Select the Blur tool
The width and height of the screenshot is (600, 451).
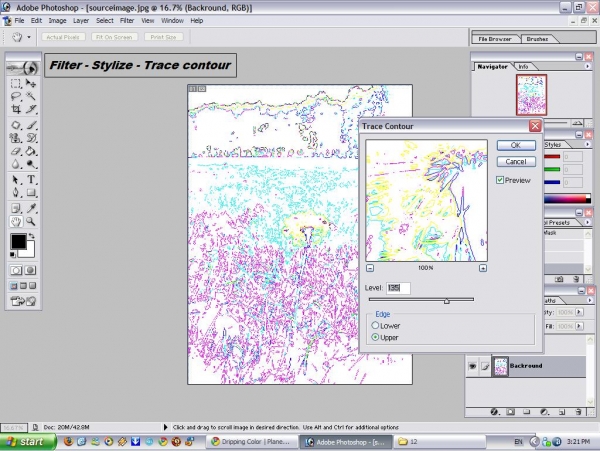click(x=16, y=164)
